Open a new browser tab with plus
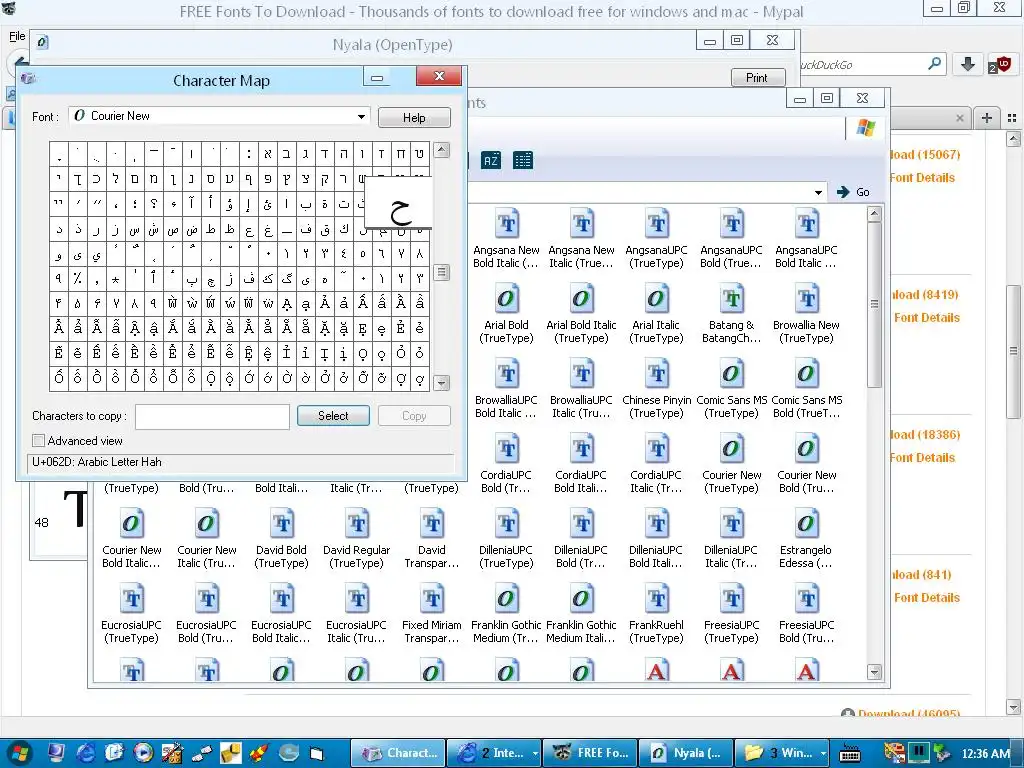 point(987,118)
